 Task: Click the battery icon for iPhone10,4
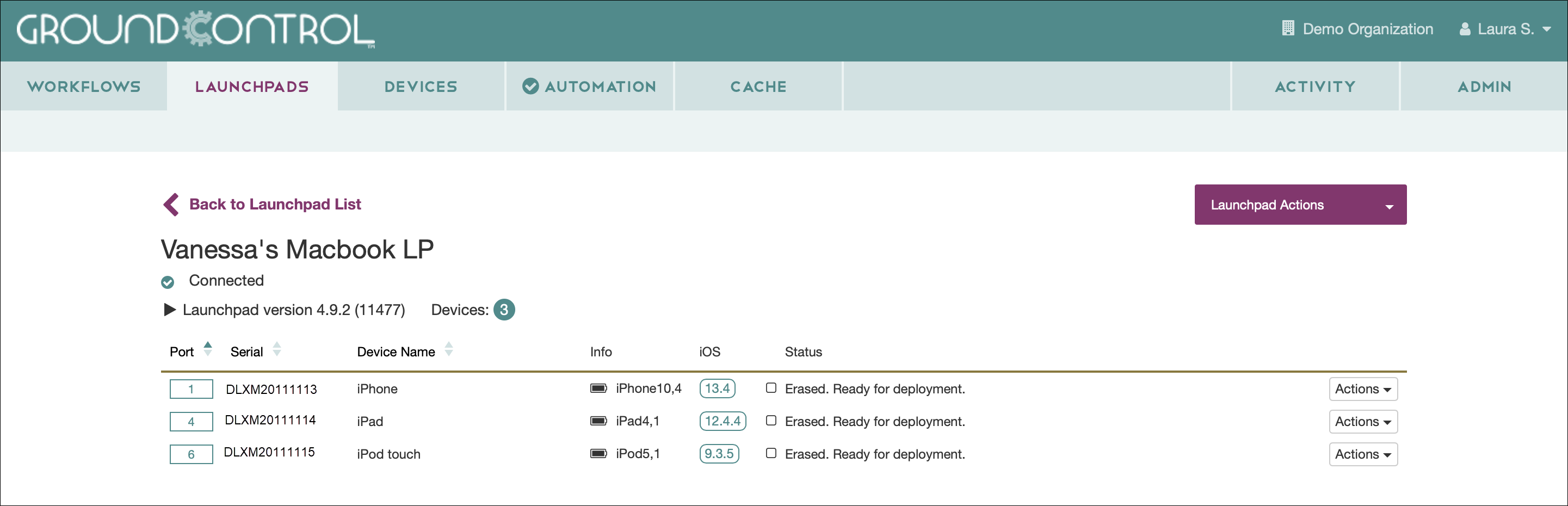pyautogui.click(x=598, y=388)
